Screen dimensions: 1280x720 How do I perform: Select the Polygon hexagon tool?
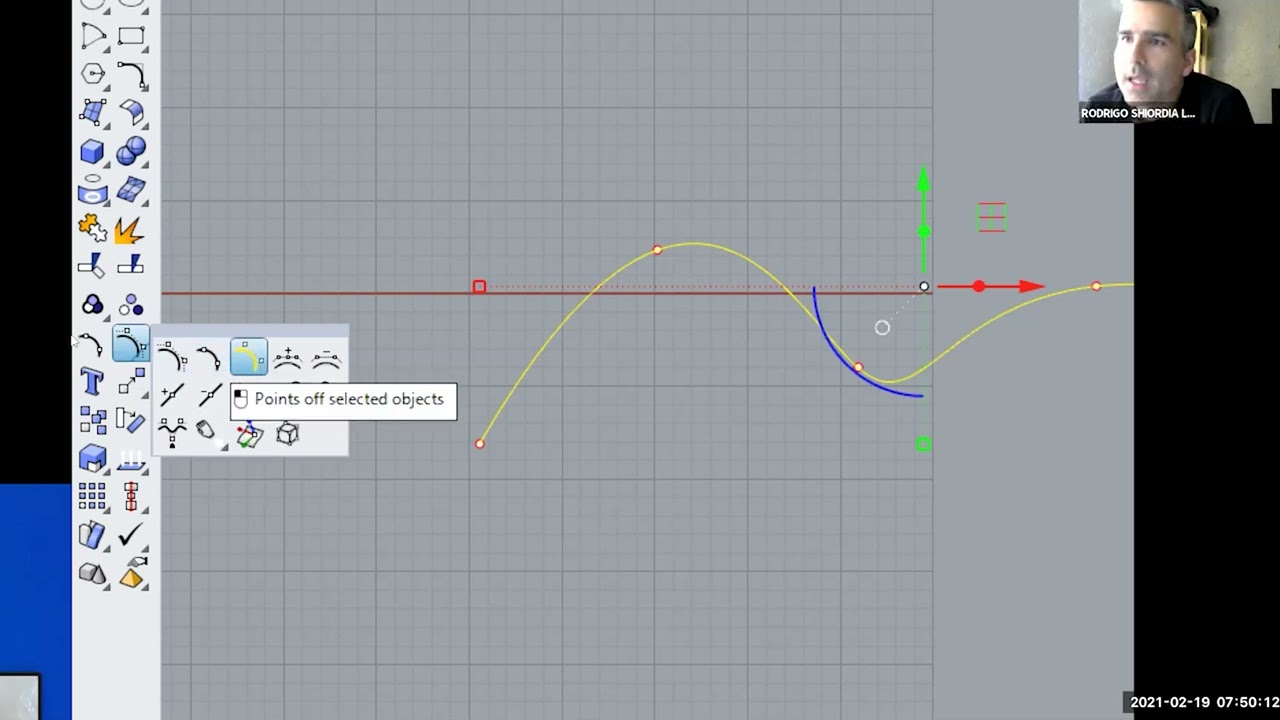(93, 74)
